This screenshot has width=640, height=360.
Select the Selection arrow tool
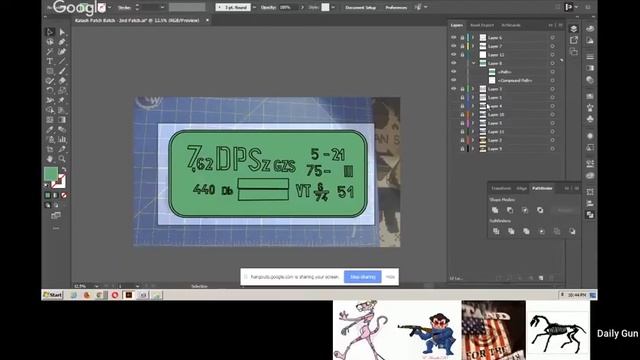50,32
